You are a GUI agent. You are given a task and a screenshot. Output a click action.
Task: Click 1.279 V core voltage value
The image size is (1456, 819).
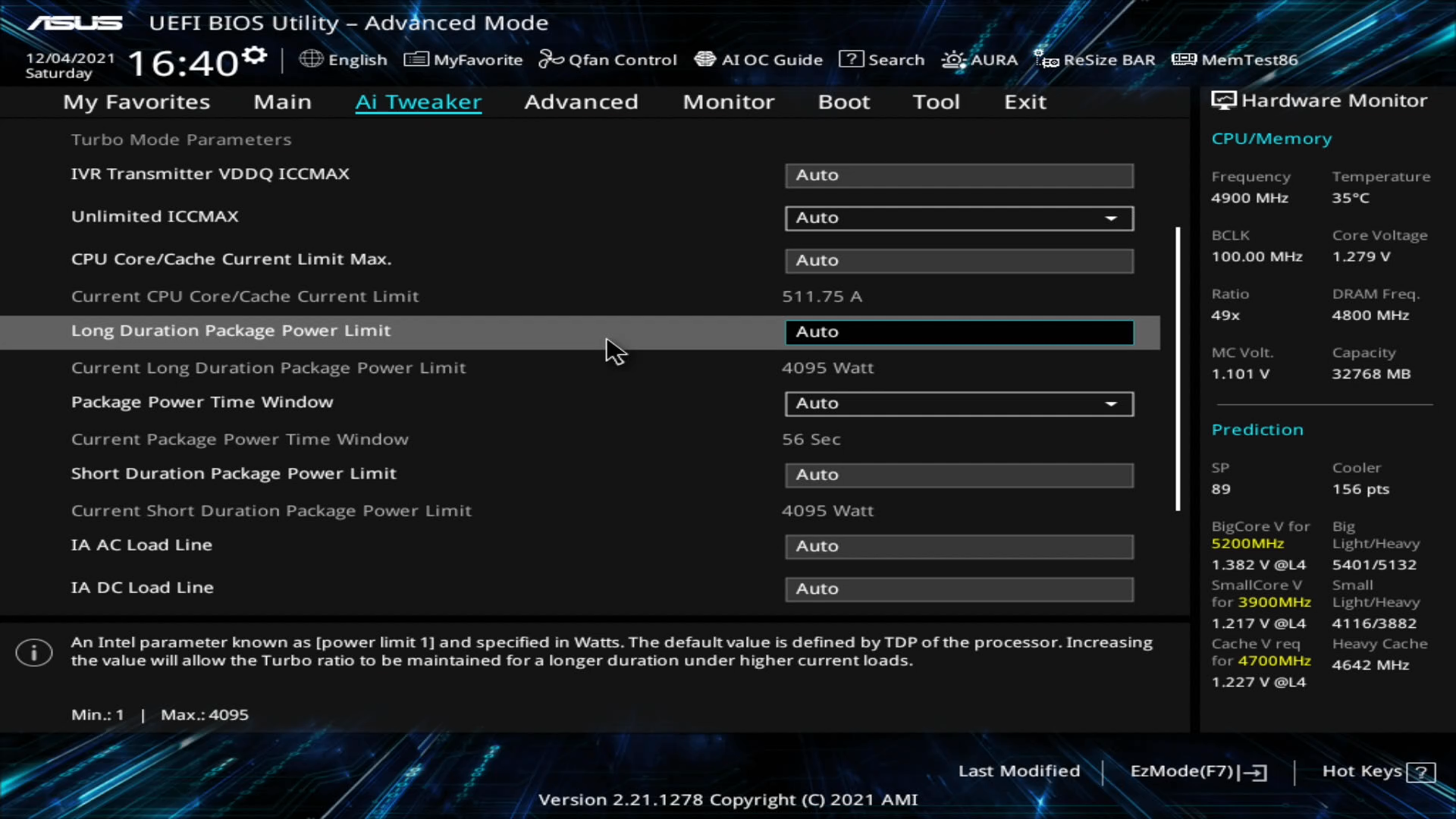pyautogui.click(x=1361, y=257)
